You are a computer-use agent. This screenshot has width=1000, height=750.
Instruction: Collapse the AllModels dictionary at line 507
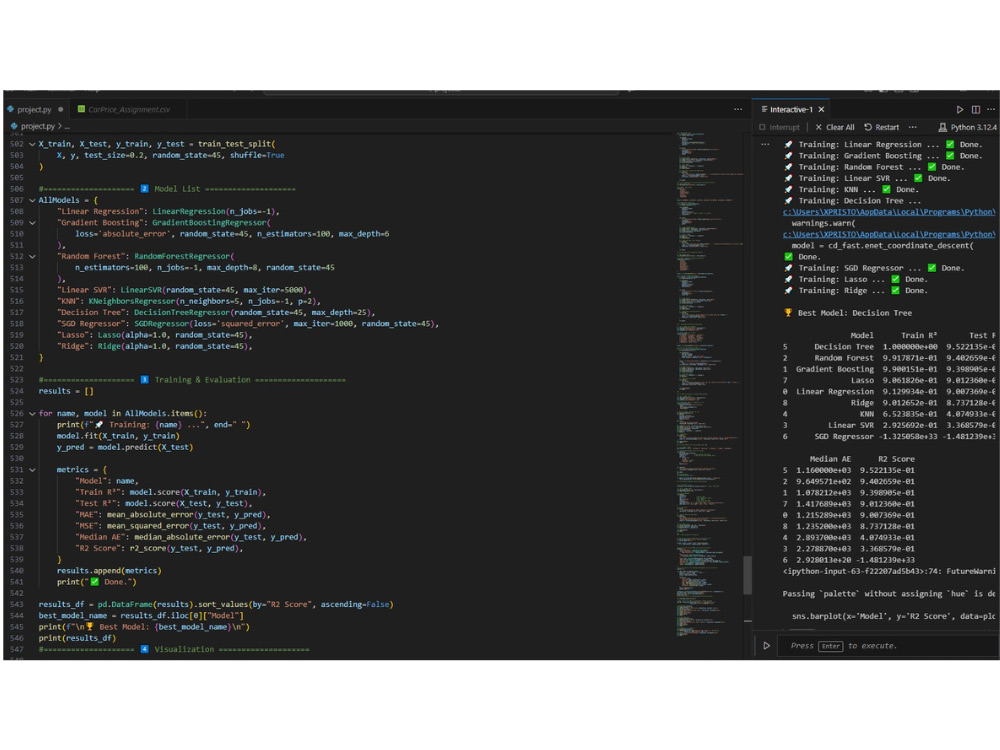32,200
